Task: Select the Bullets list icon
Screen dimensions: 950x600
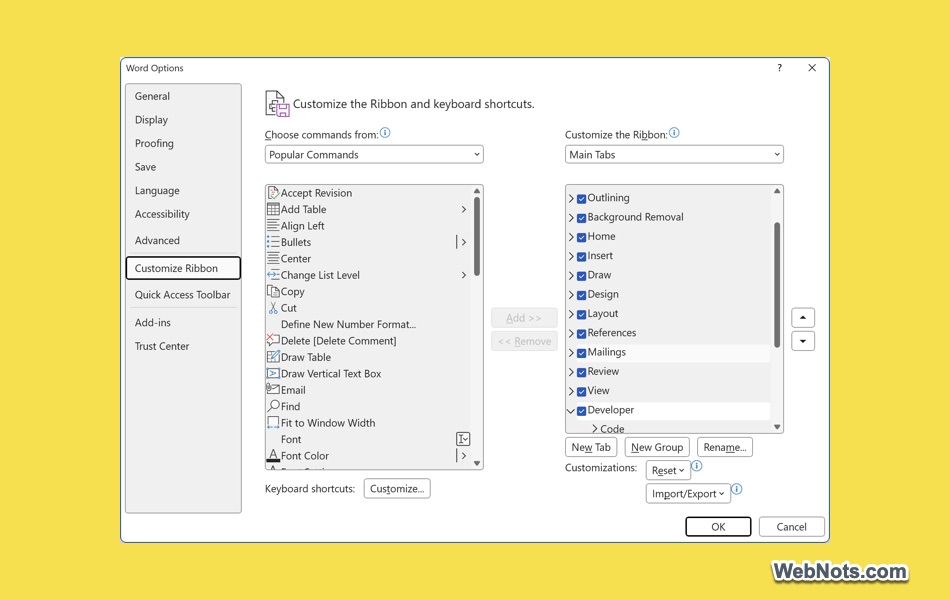Action: tap(273, 242)
